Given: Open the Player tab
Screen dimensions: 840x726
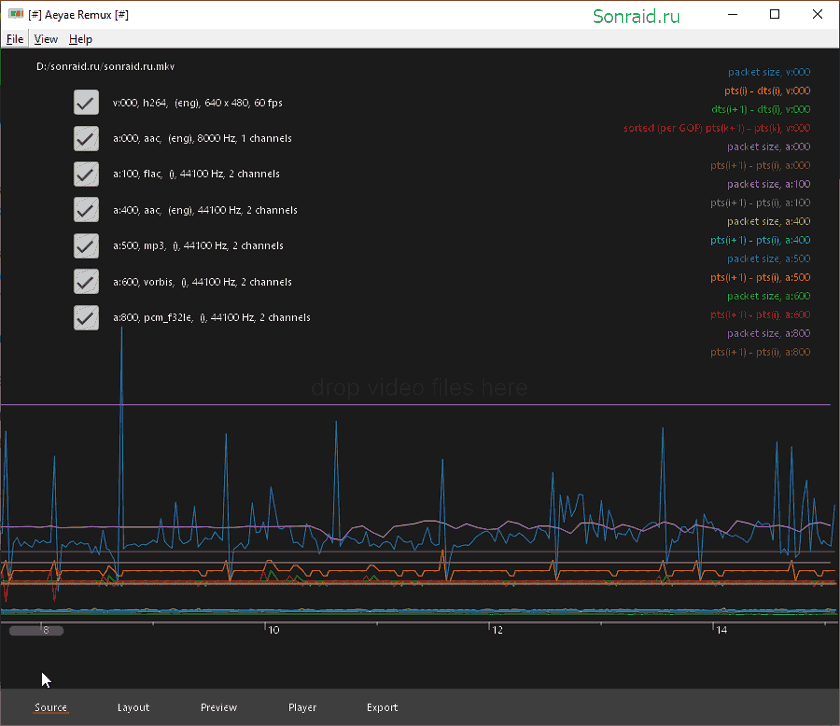Looking at the screenshot, I should point(302,707).
